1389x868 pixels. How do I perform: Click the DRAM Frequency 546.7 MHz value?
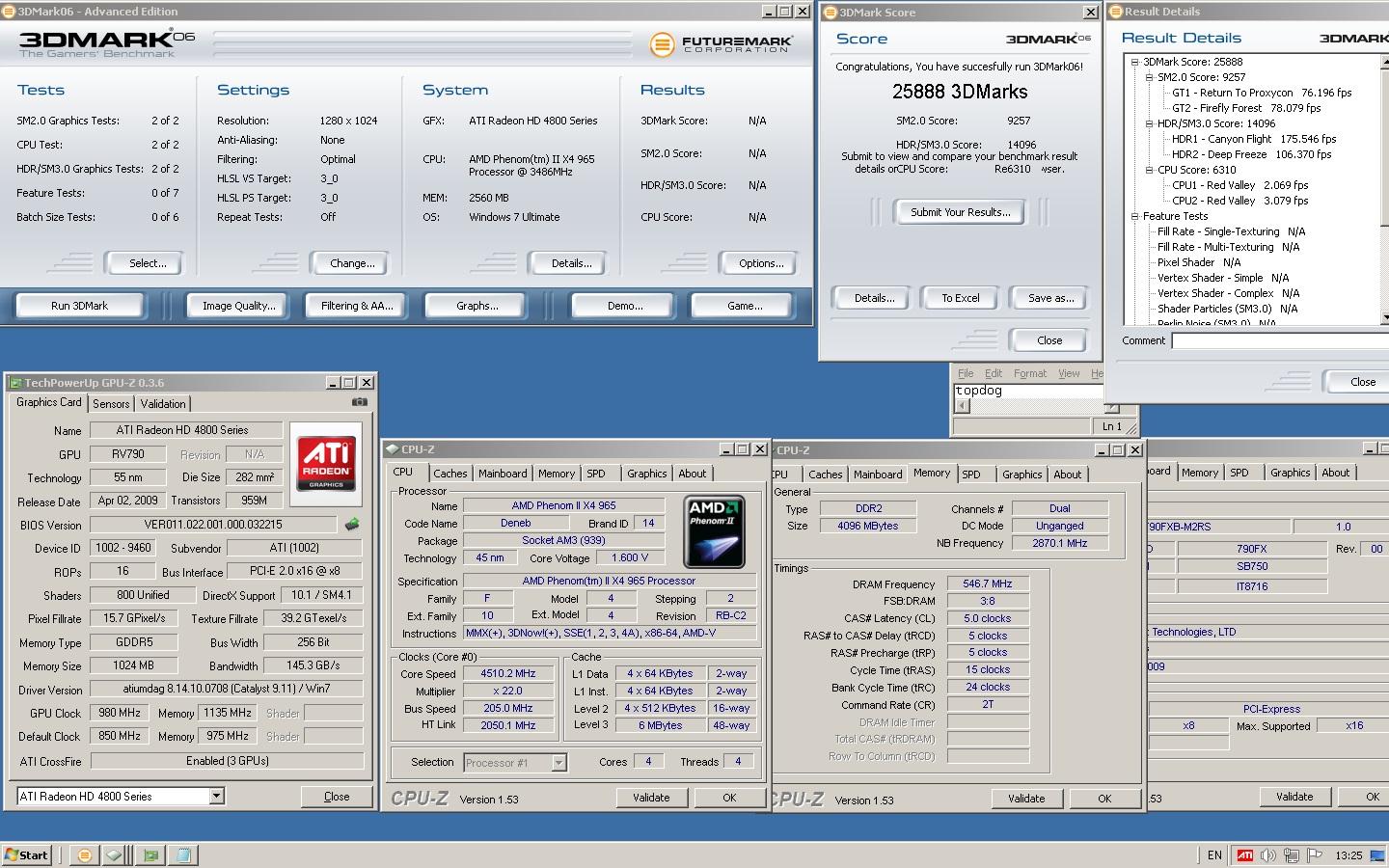[x=988, y=583]
